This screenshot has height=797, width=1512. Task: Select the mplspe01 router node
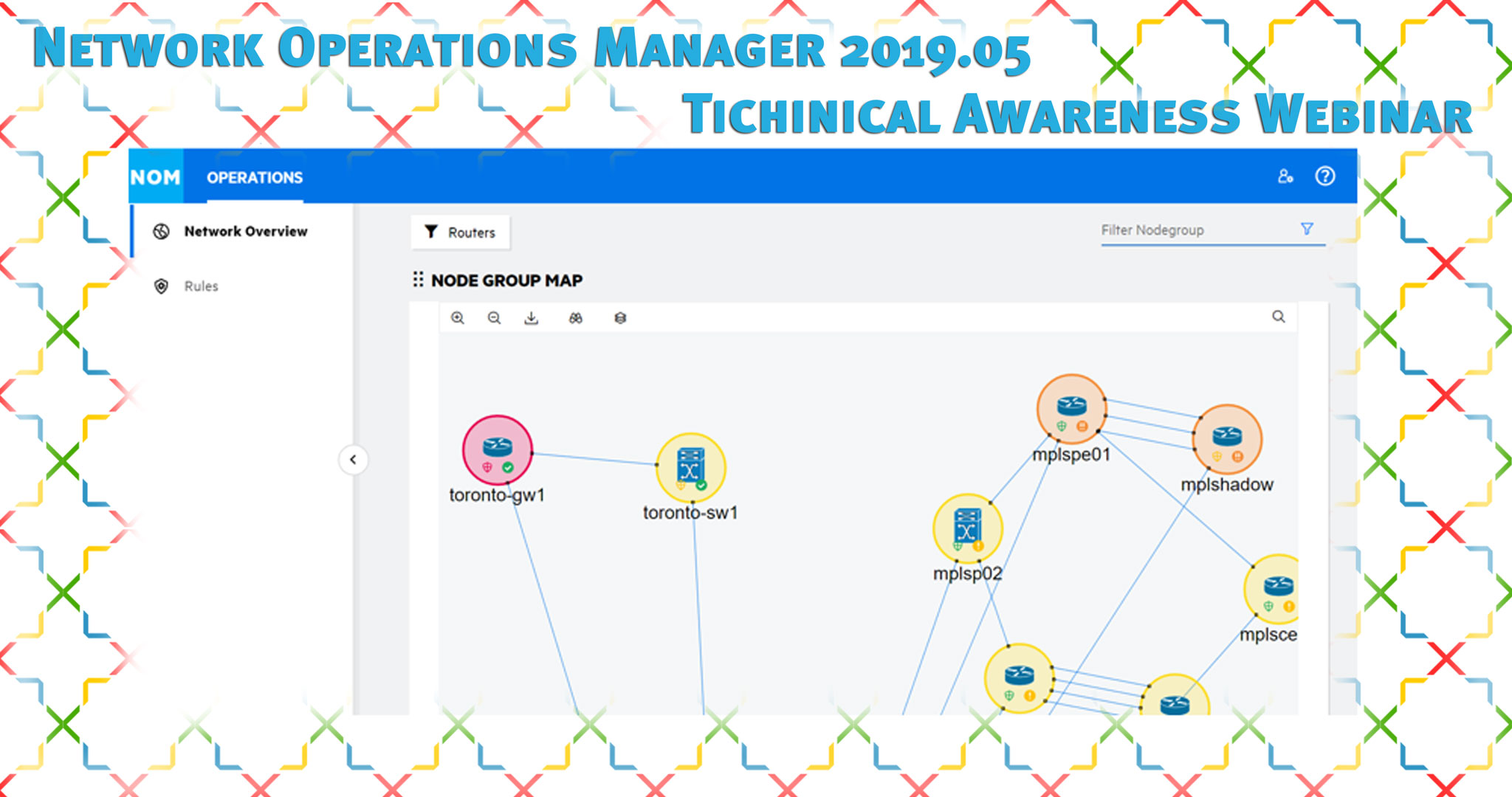[1072, 410]
